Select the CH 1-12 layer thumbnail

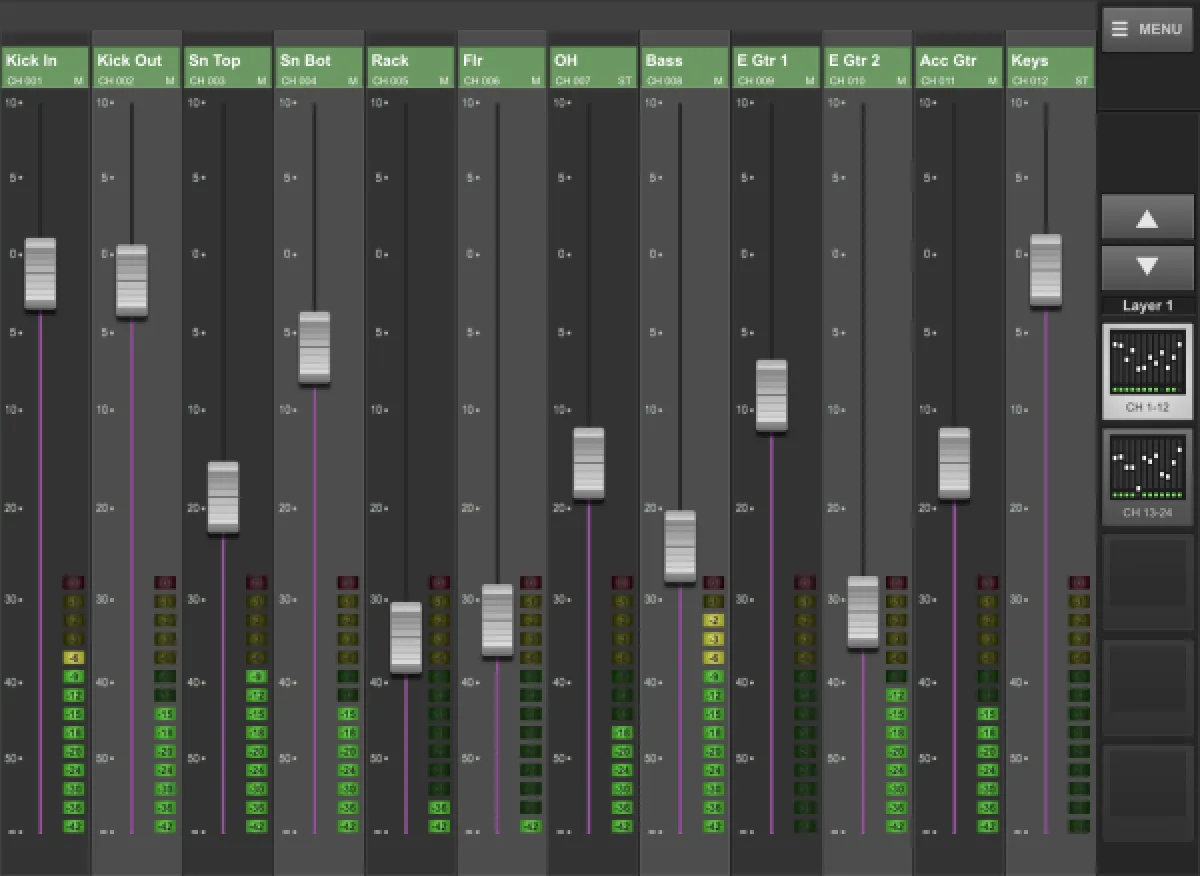[1147, 371]
